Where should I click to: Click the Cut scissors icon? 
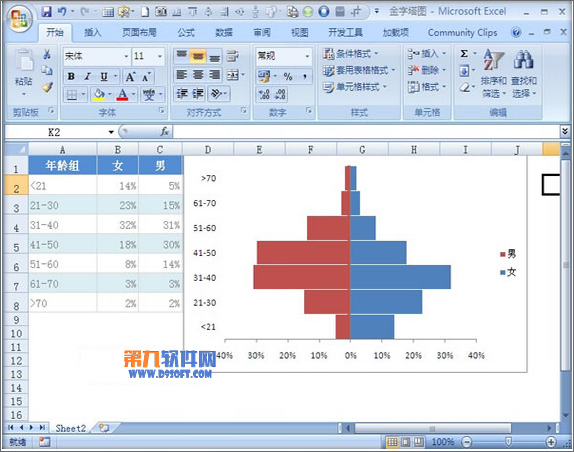[x=47, y=54]
